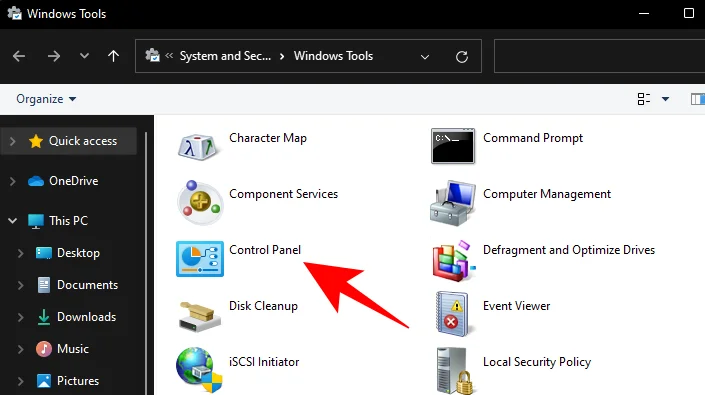
Task: Click the navigation pane scrollbar
Action: pyautogui.click(x=146, y=263)
